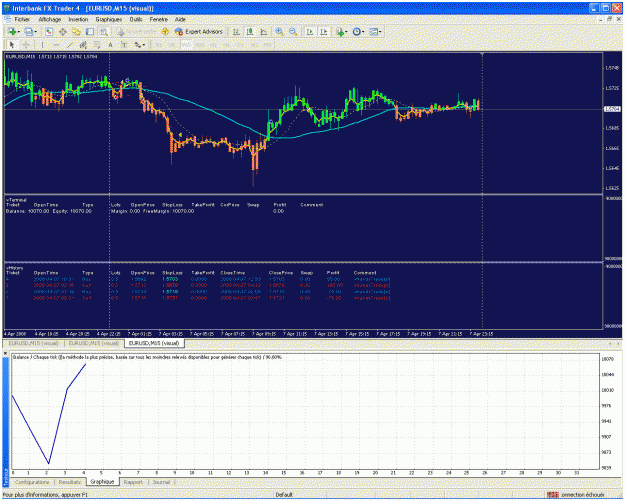
Task: Toggle the Strategy Tester panel icon
Action: 104,31
